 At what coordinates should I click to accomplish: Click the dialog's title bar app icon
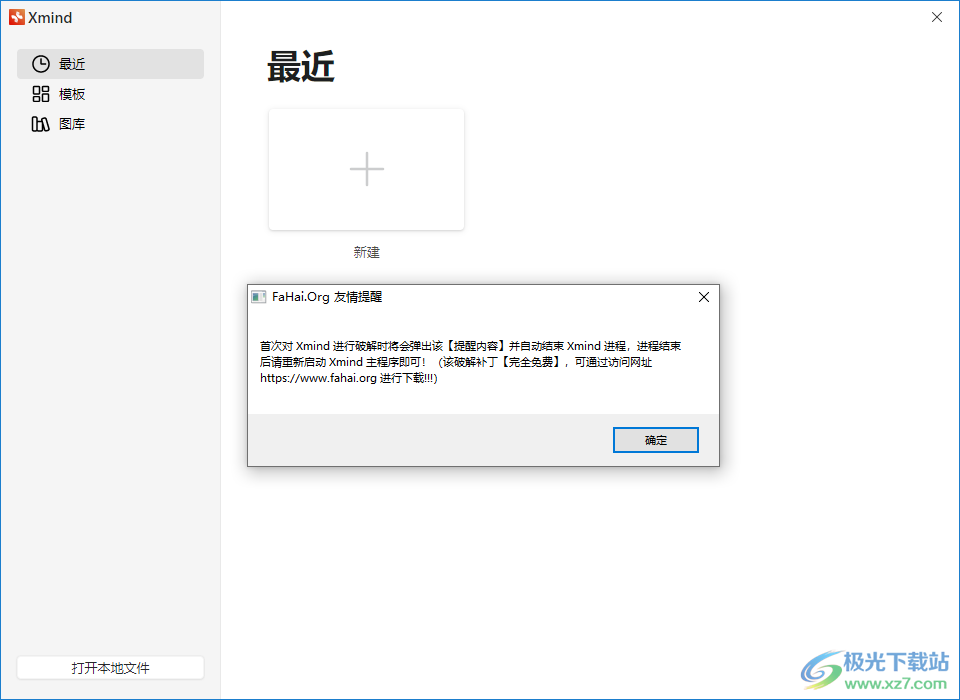259,297
